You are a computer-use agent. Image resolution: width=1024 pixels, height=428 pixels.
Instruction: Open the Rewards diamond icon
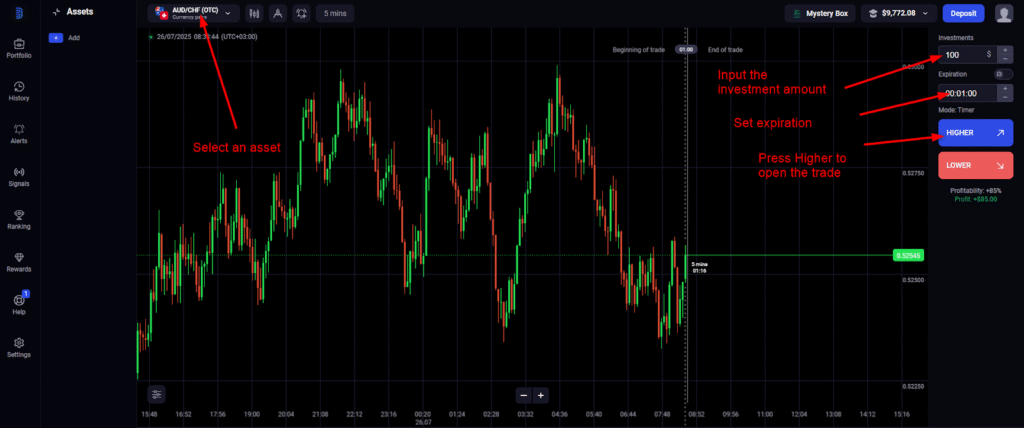(x=18, y=261)
